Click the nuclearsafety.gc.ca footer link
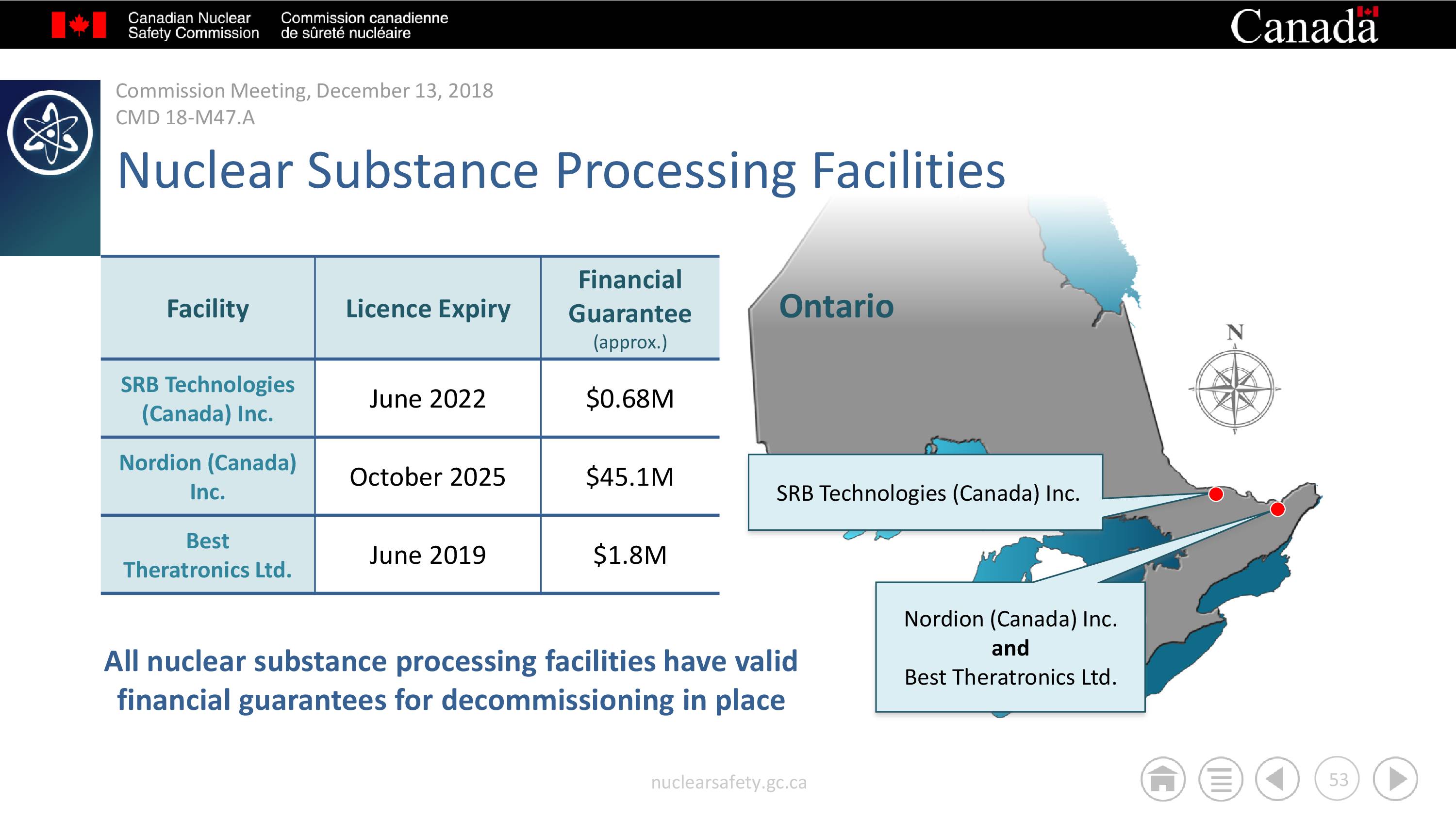The width and height of the screenshot is (1456, 819). click(x=728, y=782)
